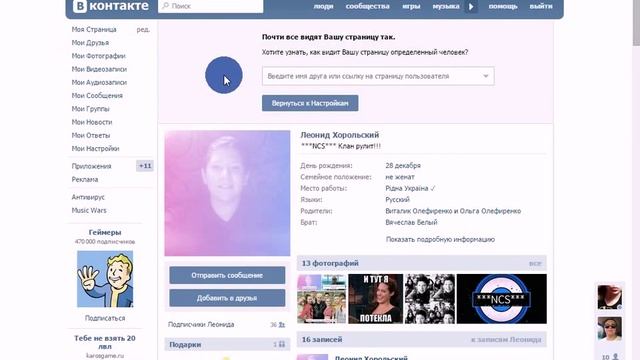Click Подписаться under Геймеры

105,318
